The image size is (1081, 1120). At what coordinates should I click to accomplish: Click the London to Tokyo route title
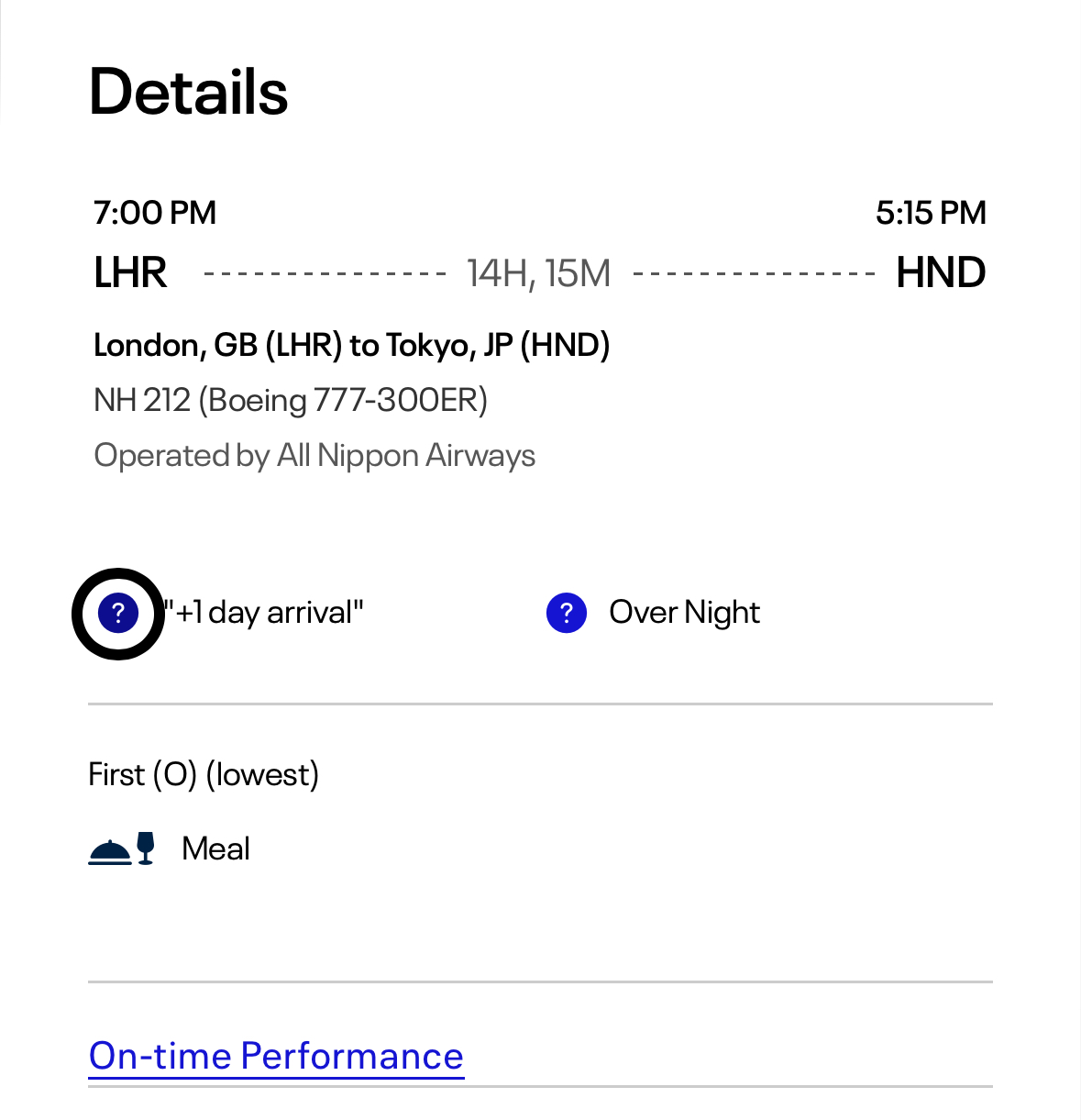click(352, 345)
